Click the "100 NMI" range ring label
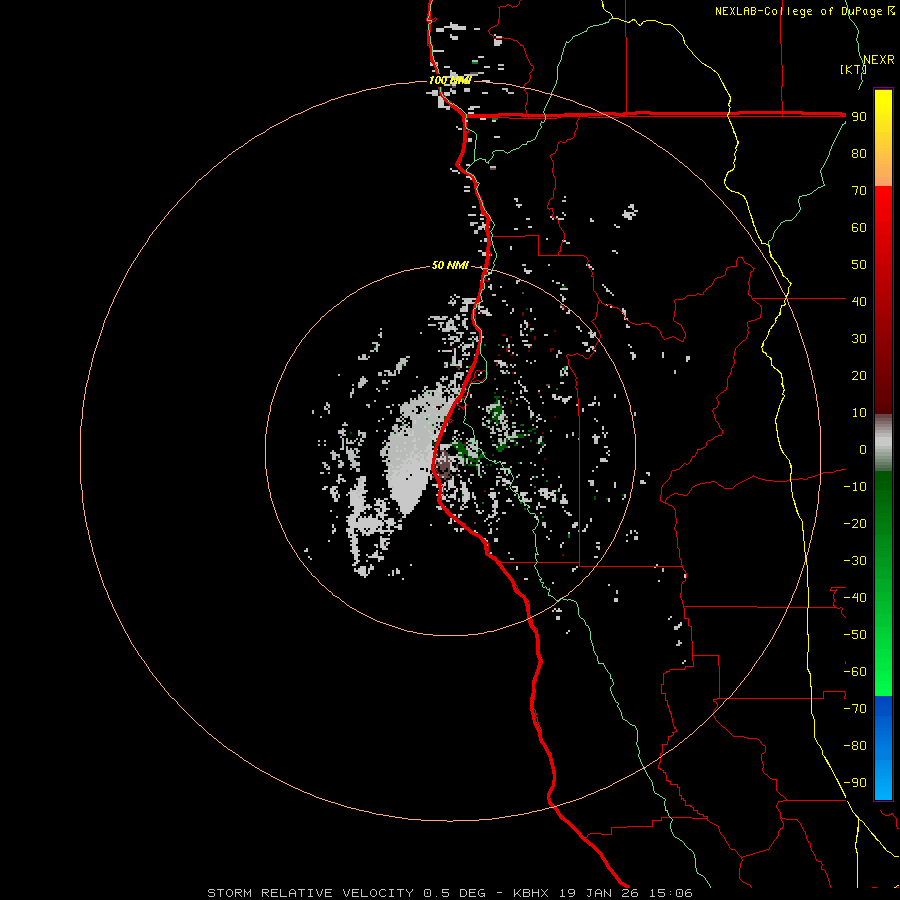 (x=450, y=80)
